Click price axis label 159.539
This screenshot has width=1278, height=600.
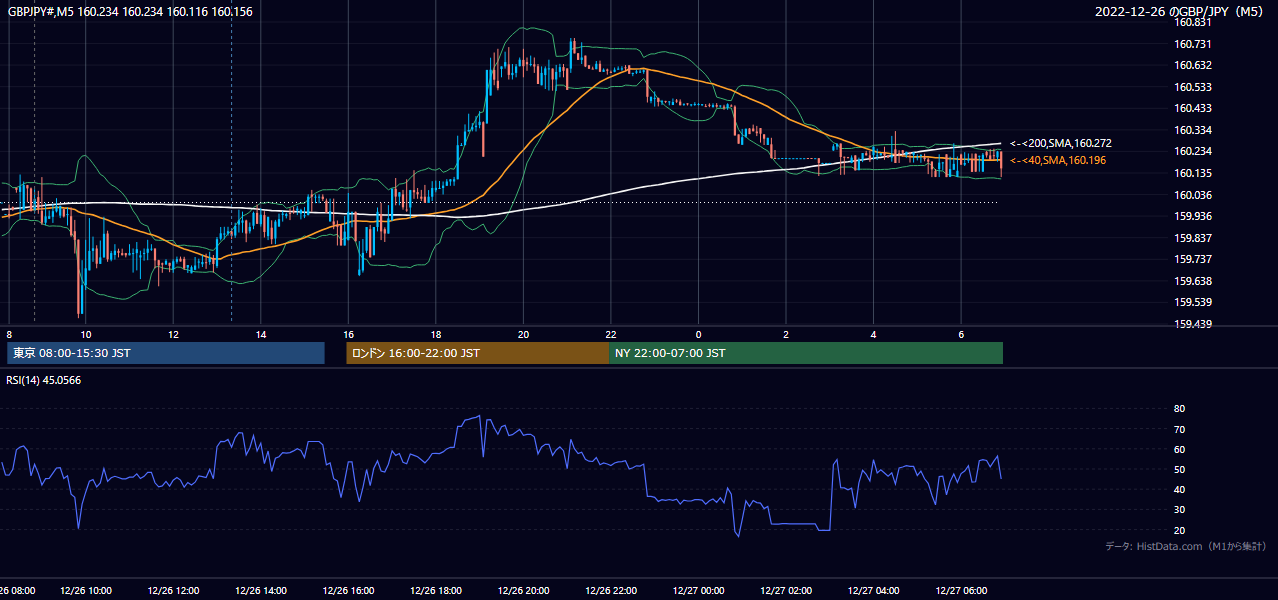point(1192,302)
